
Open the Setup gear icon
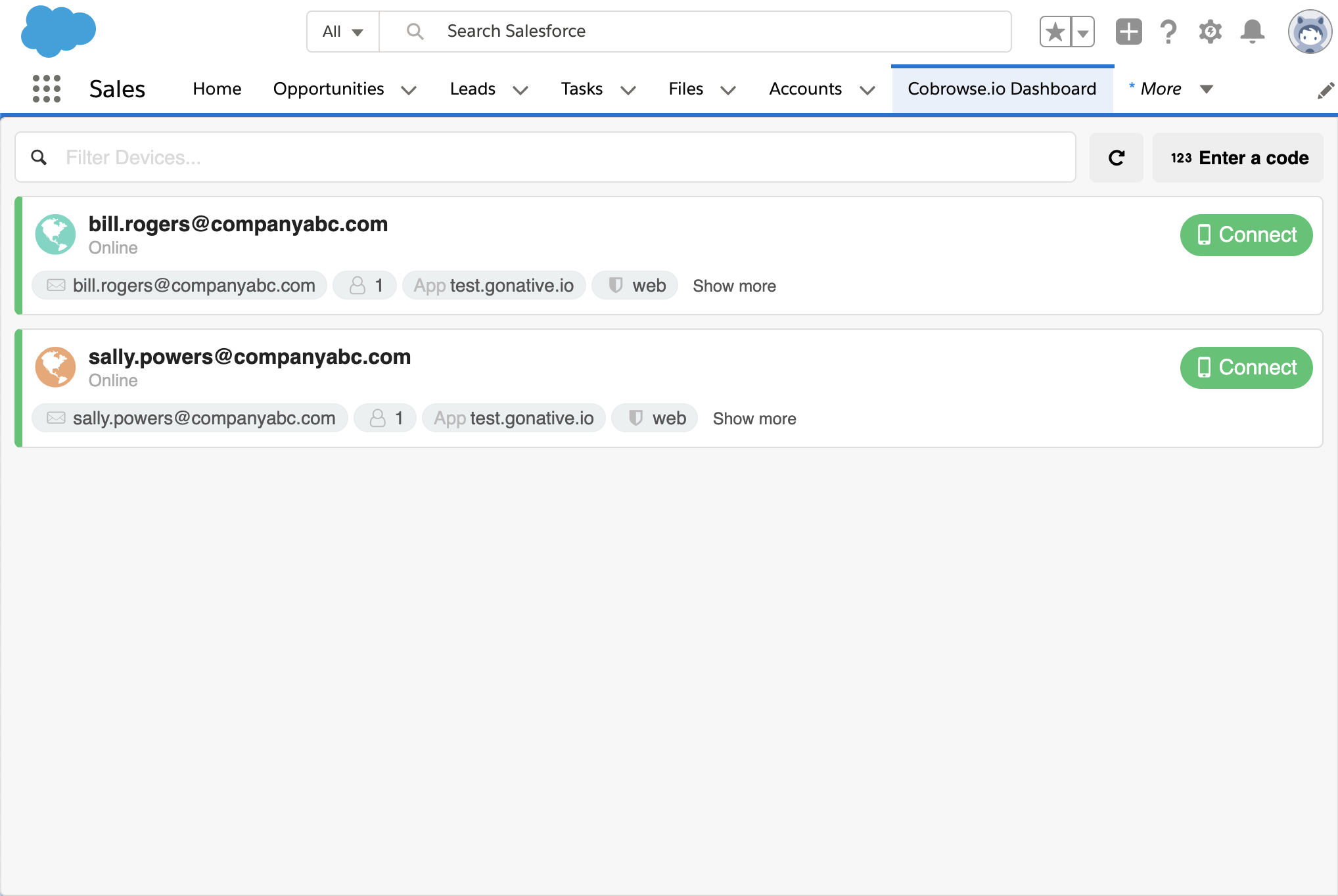(1210, 31)
